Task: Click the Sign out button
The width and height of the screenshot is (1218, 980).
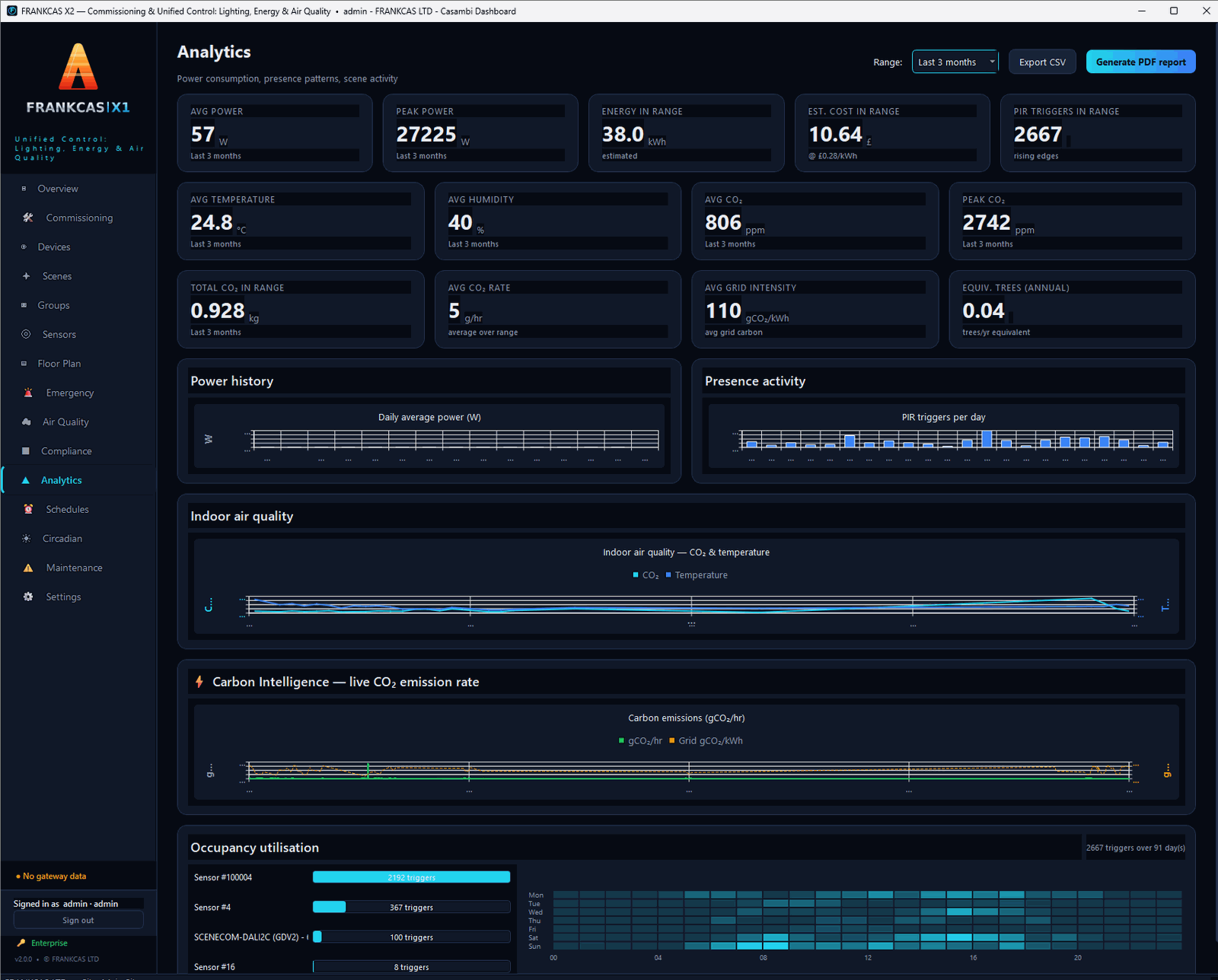Action: 78,920
